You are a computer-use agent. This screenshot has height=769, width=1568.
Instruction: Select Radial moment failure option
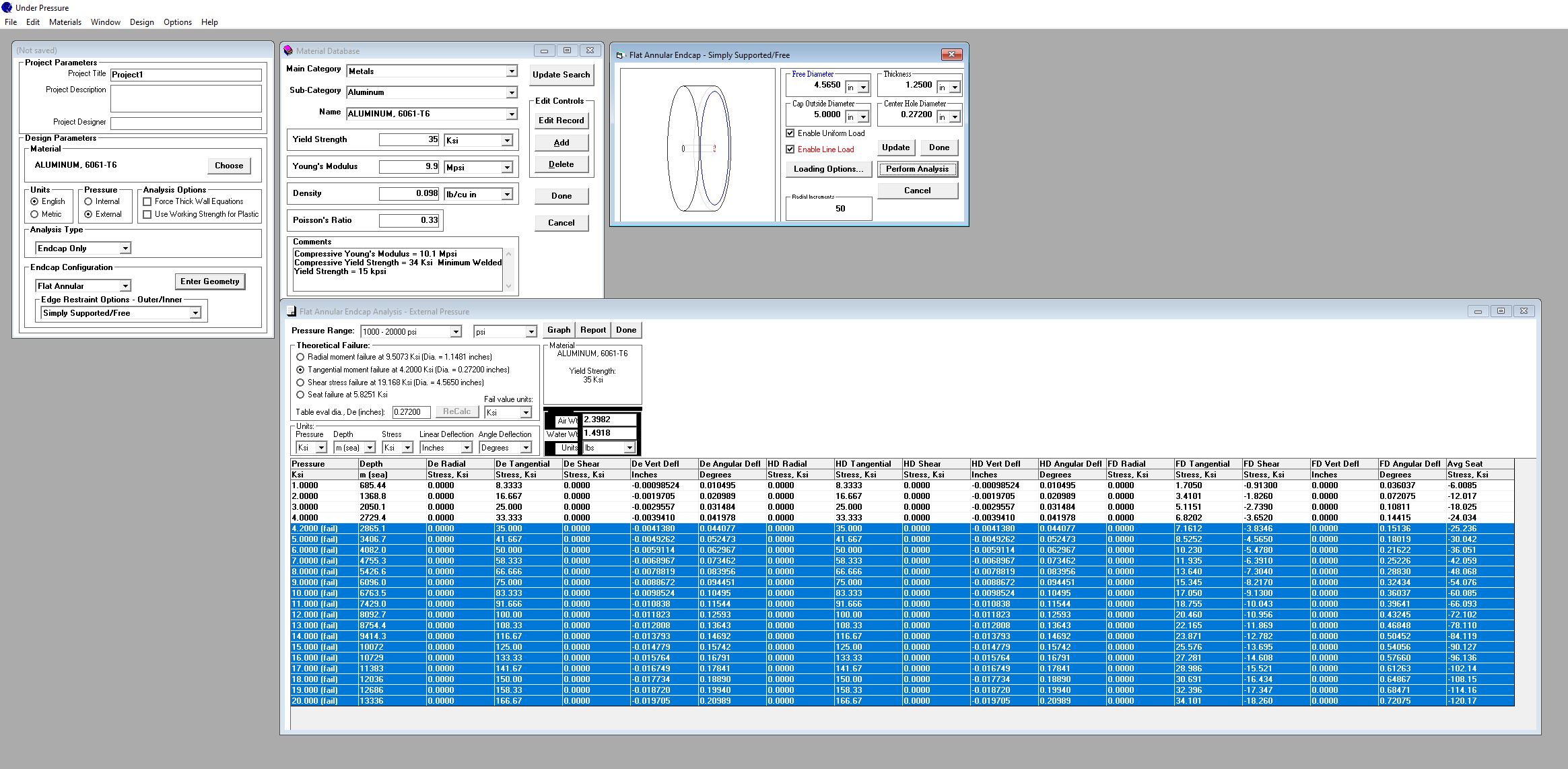300,357
